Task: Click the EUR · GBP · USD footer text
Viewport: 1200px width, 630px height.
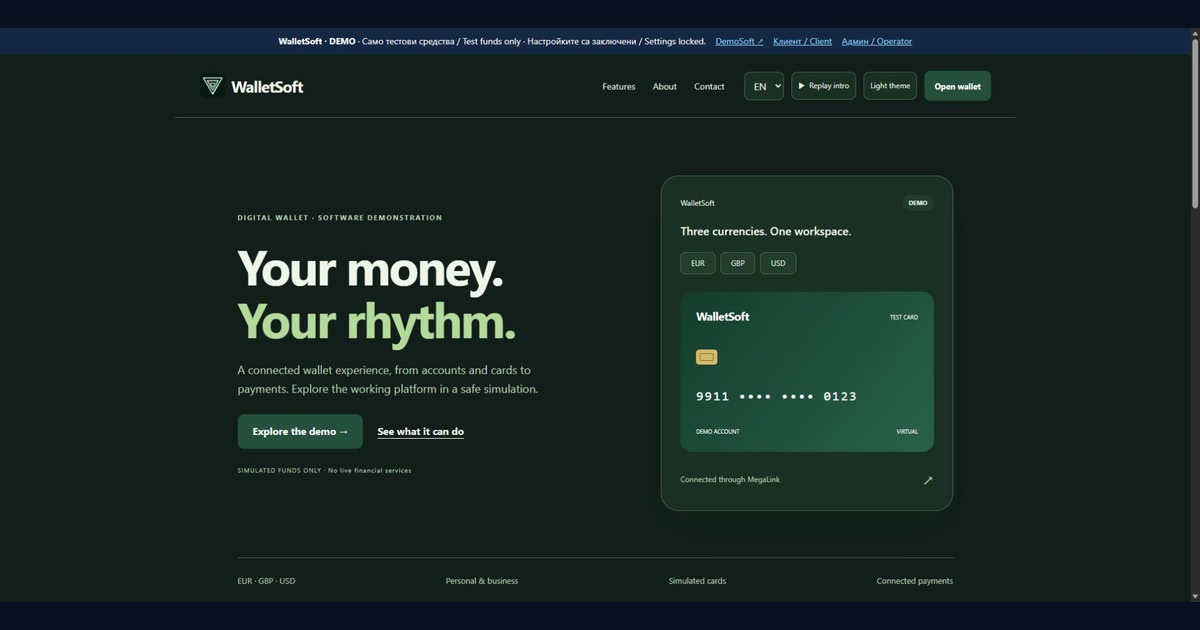Action: (266, 581)
